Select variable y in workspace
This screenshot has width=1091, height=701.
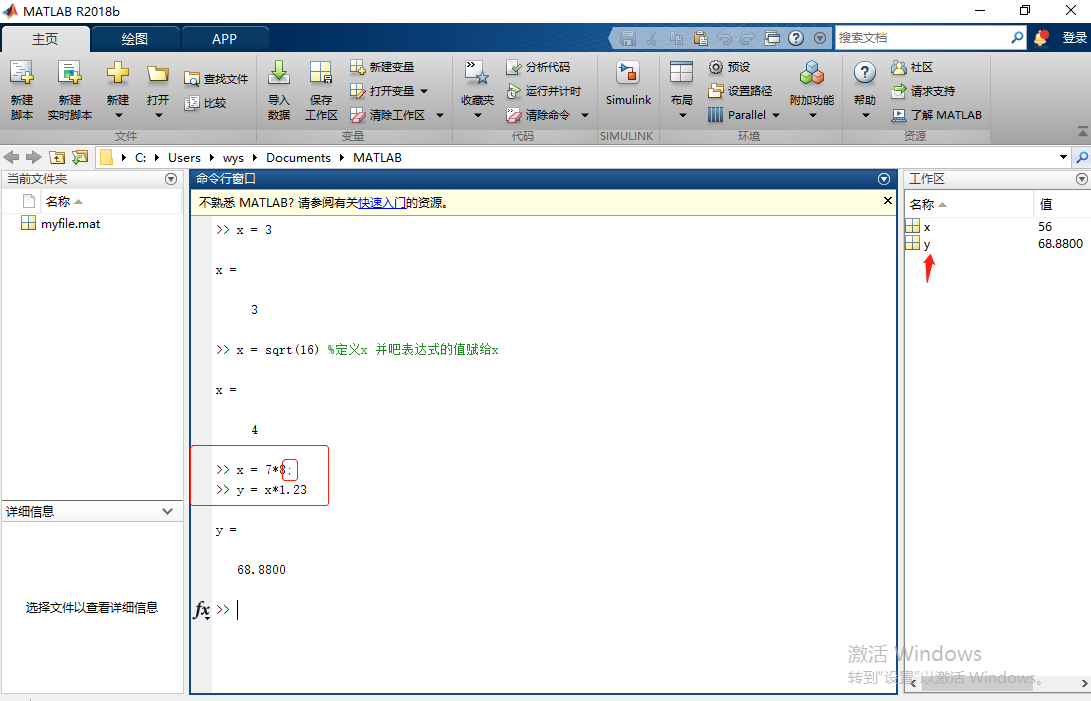[926, 244]
